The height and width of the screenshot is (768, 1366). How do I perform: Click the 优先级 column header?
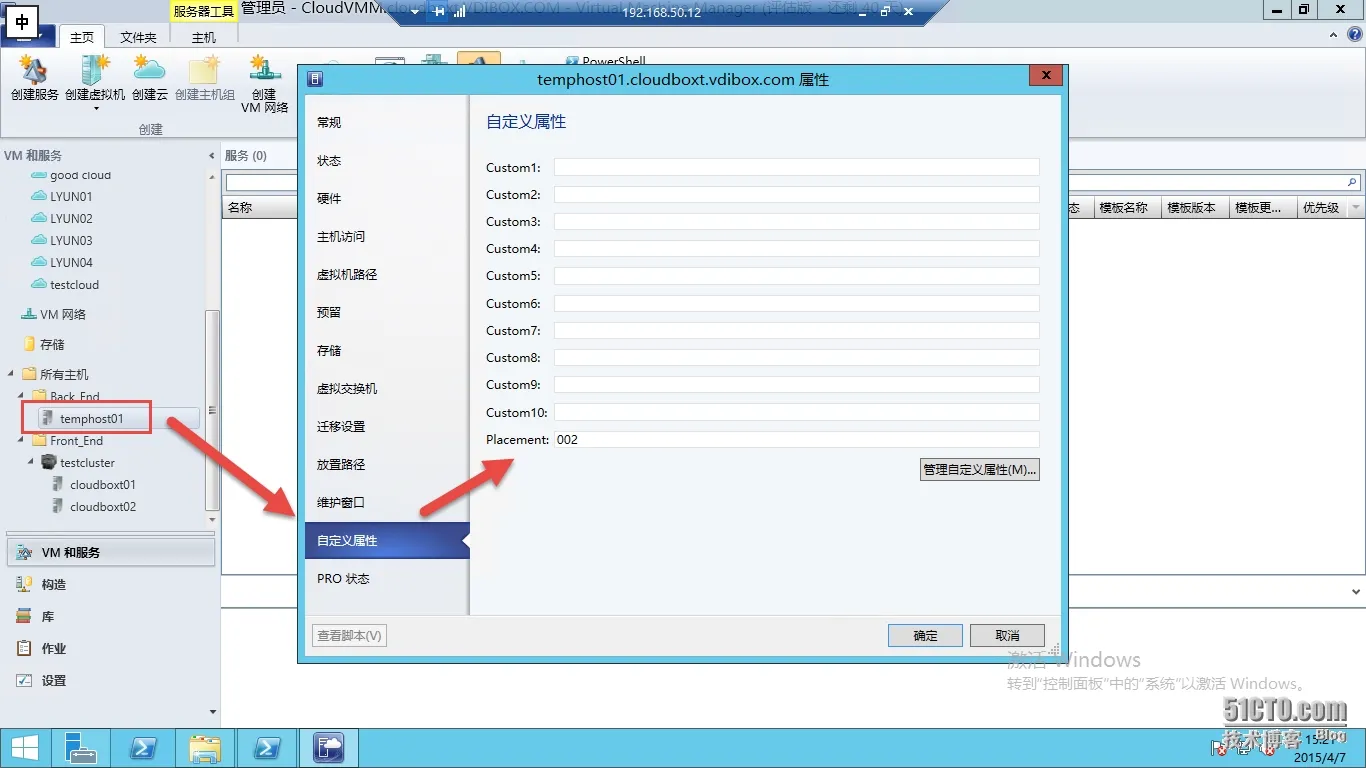1322,208
